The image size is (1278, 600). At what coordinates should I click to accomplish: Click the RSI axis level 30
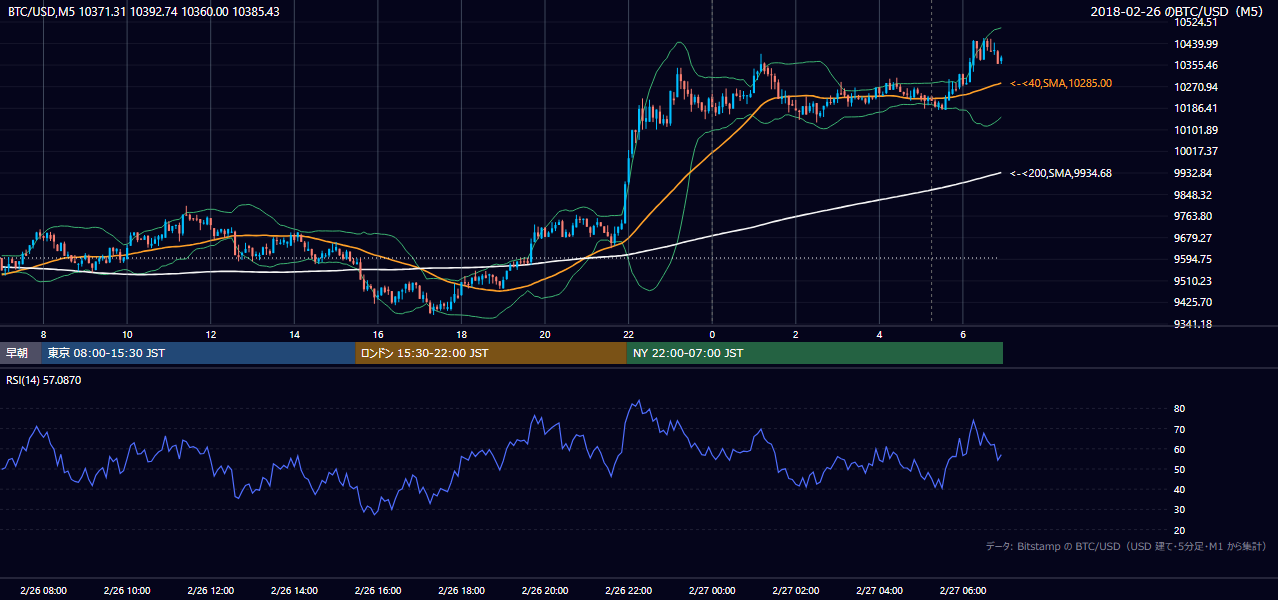pyautogui.click(x=1179, y=510)
